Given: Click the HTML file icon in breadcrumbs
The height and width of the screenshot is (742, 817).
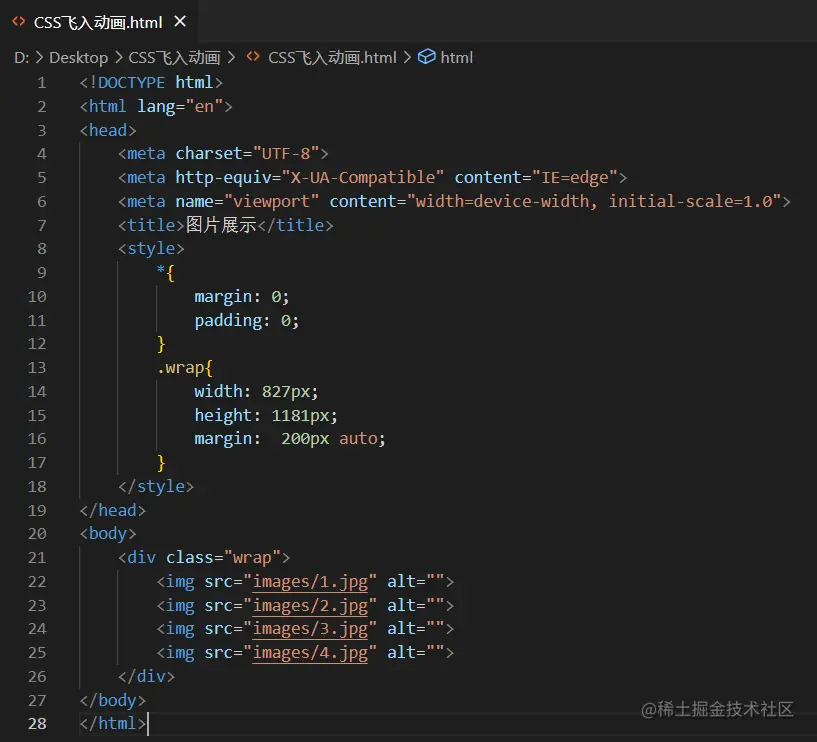Looking at the screenshot, I should point(253,57).
